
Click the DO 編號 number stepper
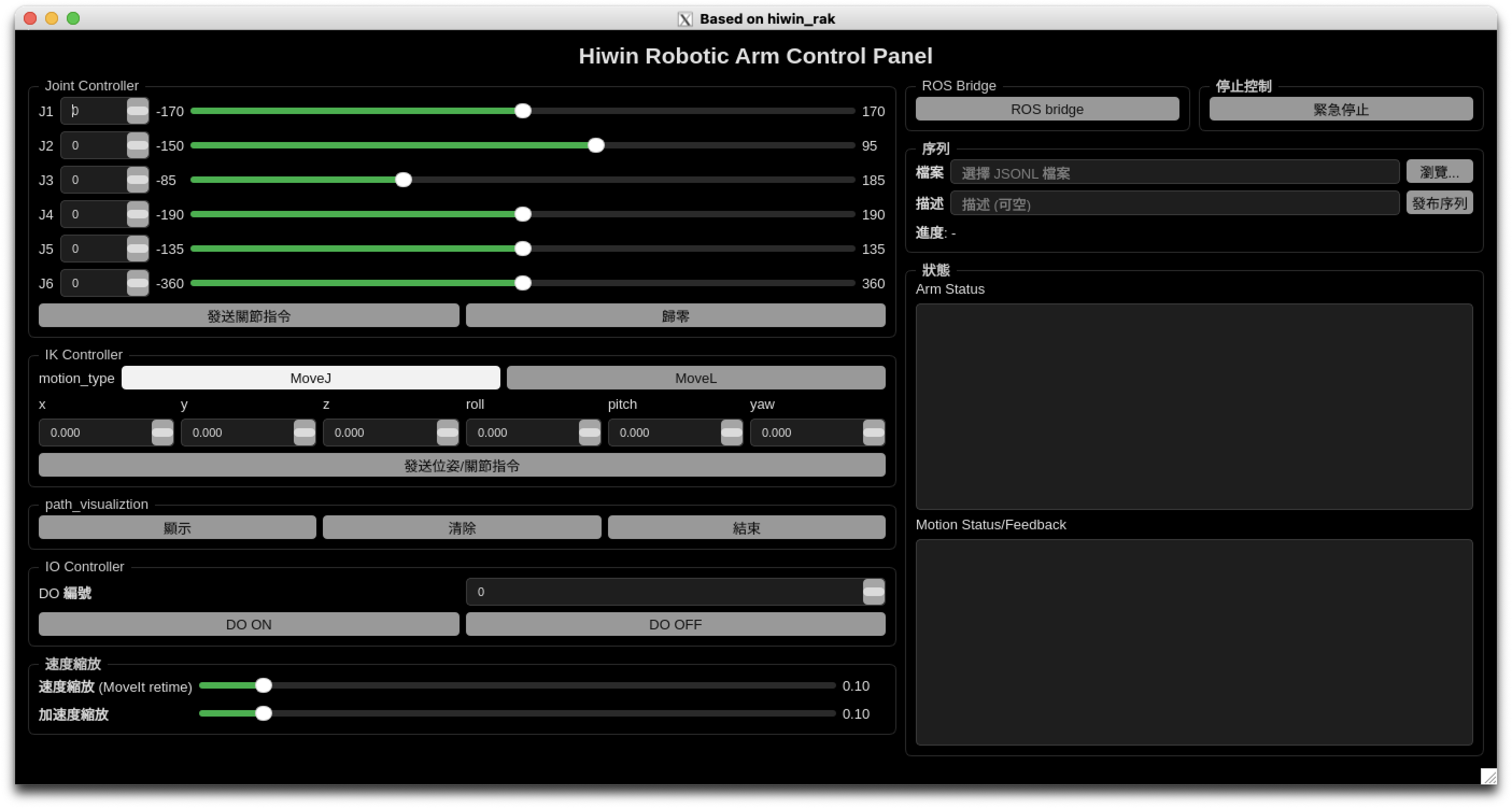tap(873, 592)
